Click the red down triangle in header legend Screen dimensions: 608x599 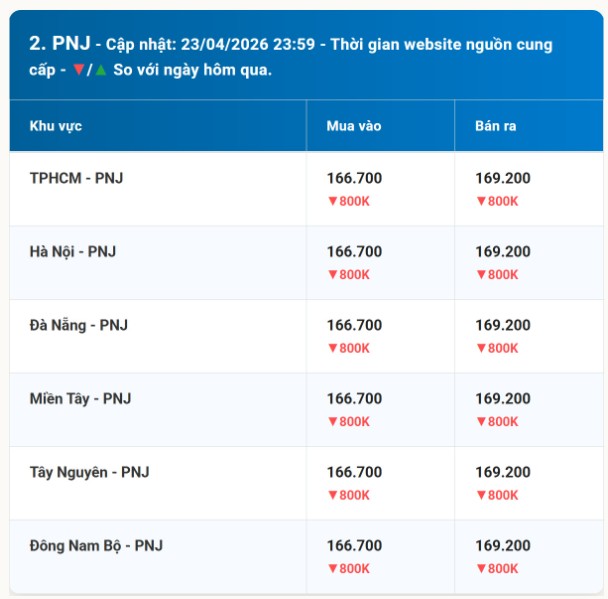coord(77,70)
